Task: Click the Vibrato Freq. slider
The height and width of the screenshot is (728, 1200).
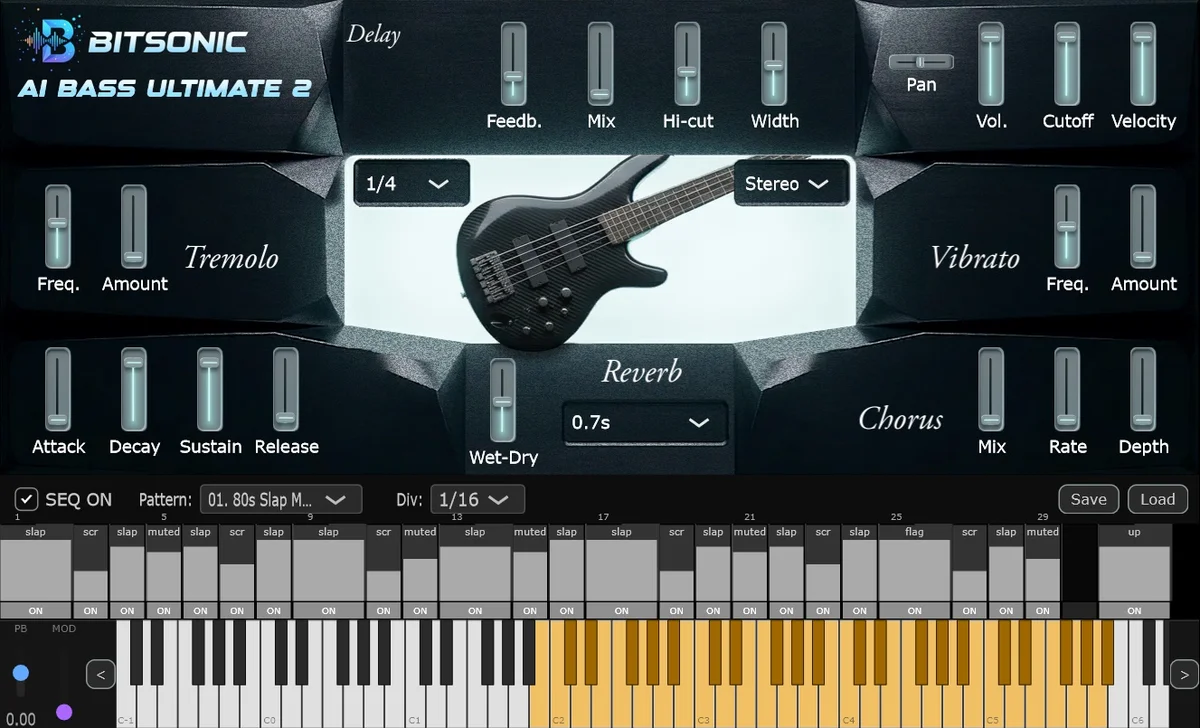Action: pyautogui.click(x=1067, y=227)
